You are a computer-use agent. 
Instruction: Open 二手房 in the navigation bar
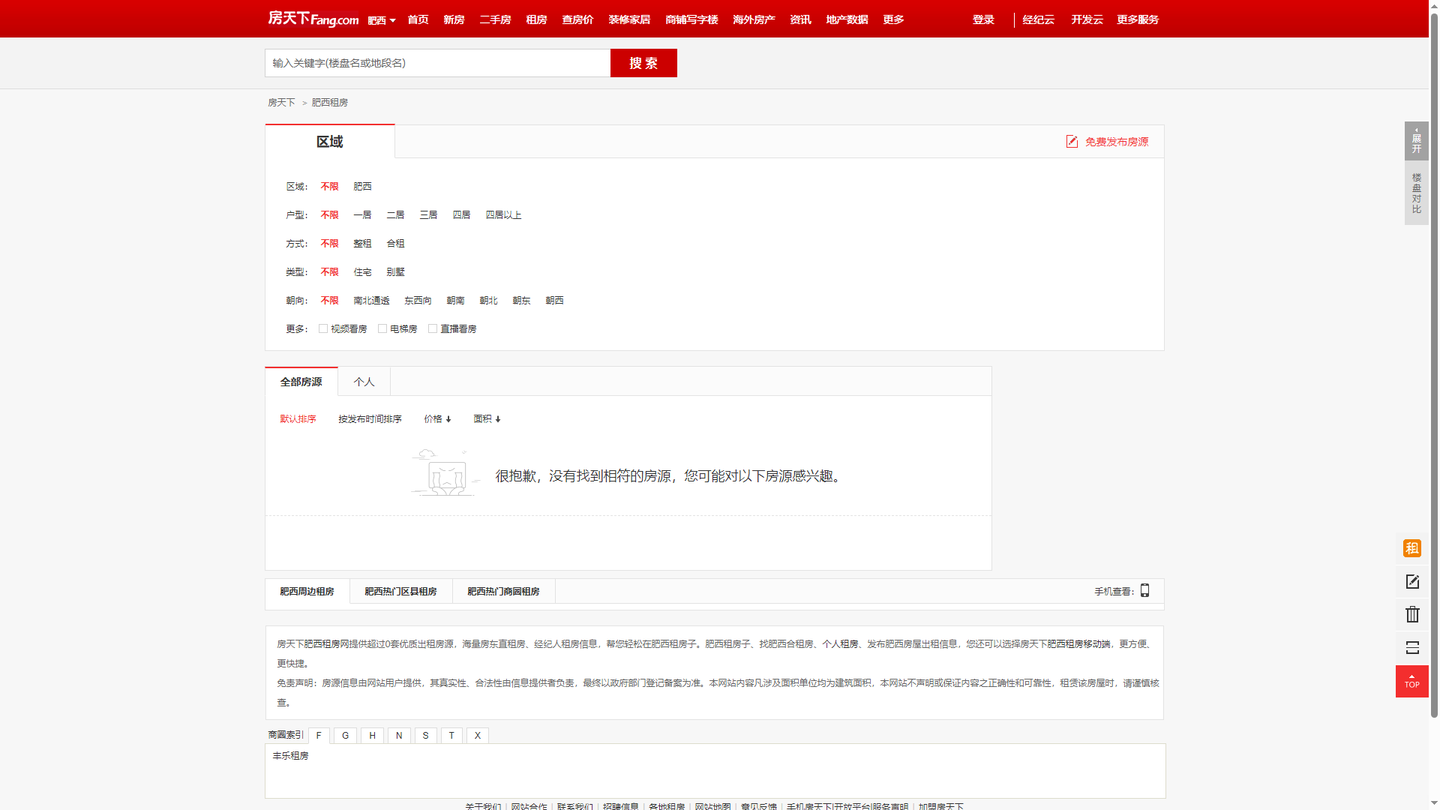tap(495, 20)
